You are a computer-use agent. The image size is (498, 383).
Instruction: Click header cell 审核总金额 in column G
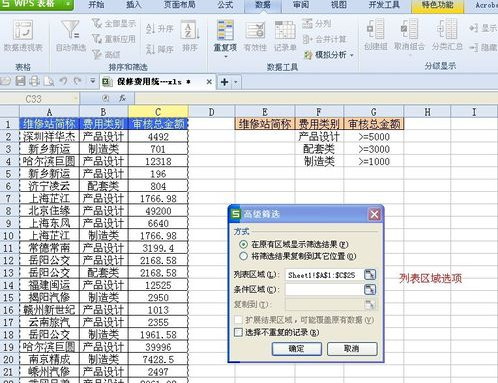374,124
